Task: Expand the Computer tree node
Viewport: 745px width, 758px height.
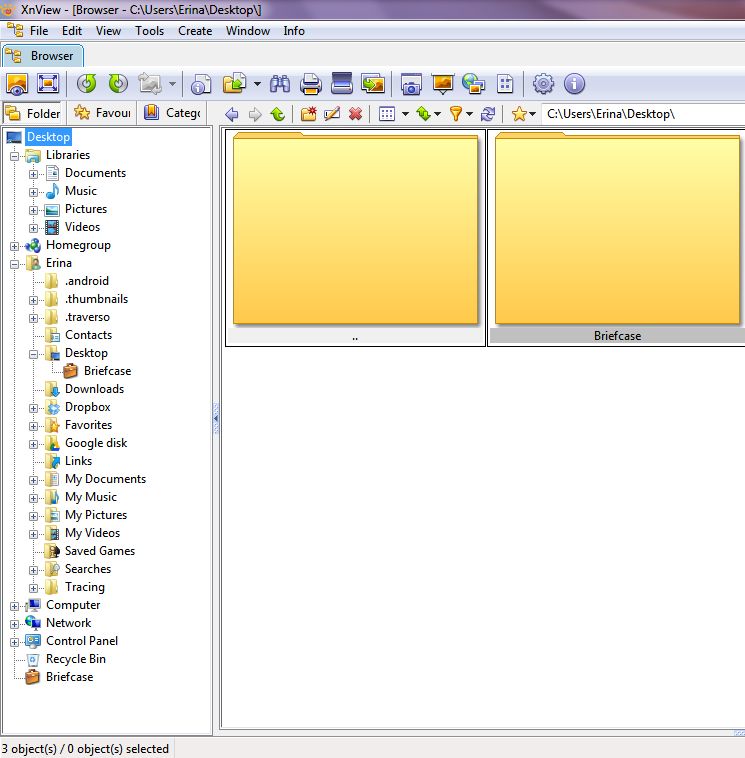Action: 15,605
